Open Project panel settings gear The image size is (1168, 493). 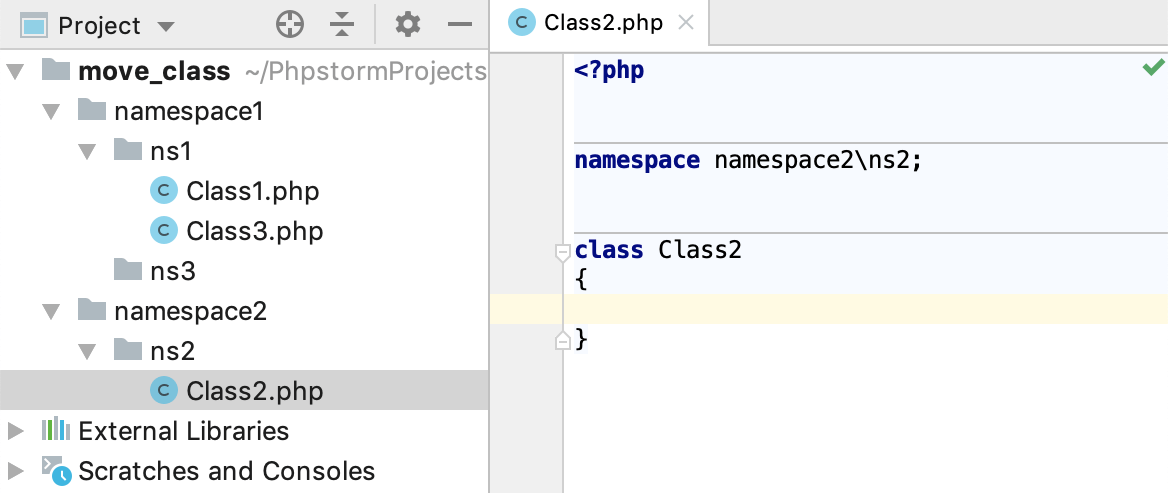click(x=408, y=25)
